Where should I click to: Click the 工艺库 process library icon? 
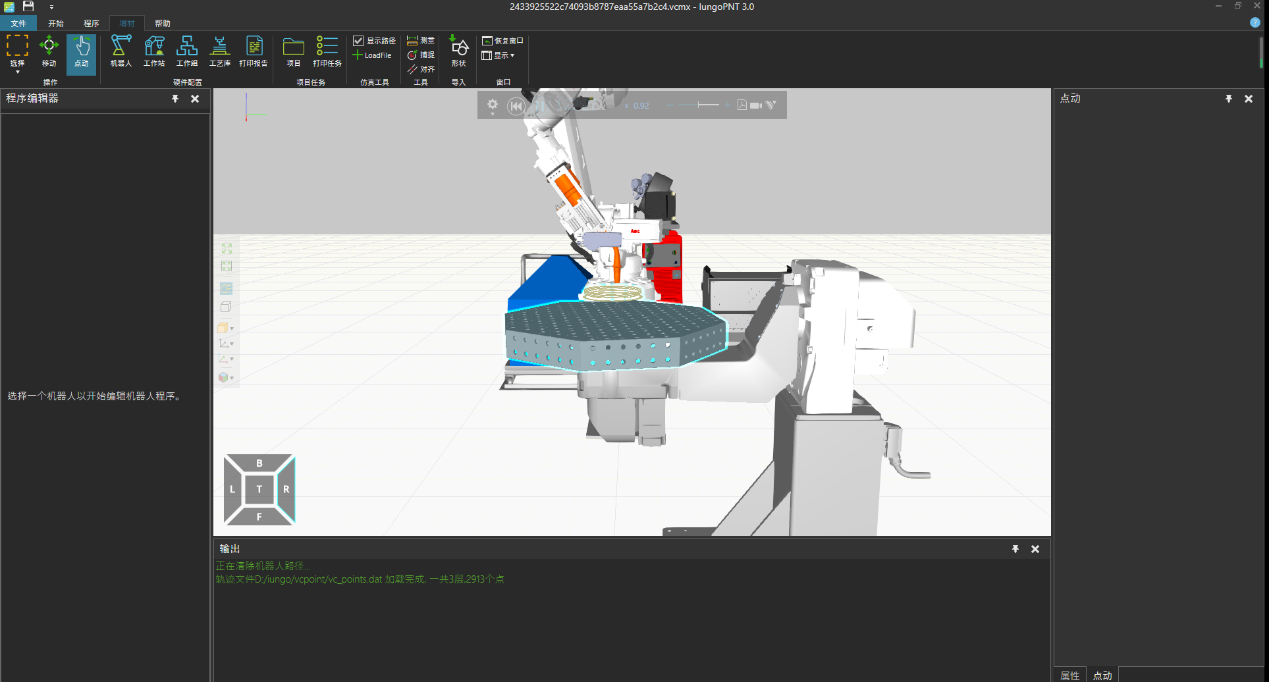click(220, 51)
